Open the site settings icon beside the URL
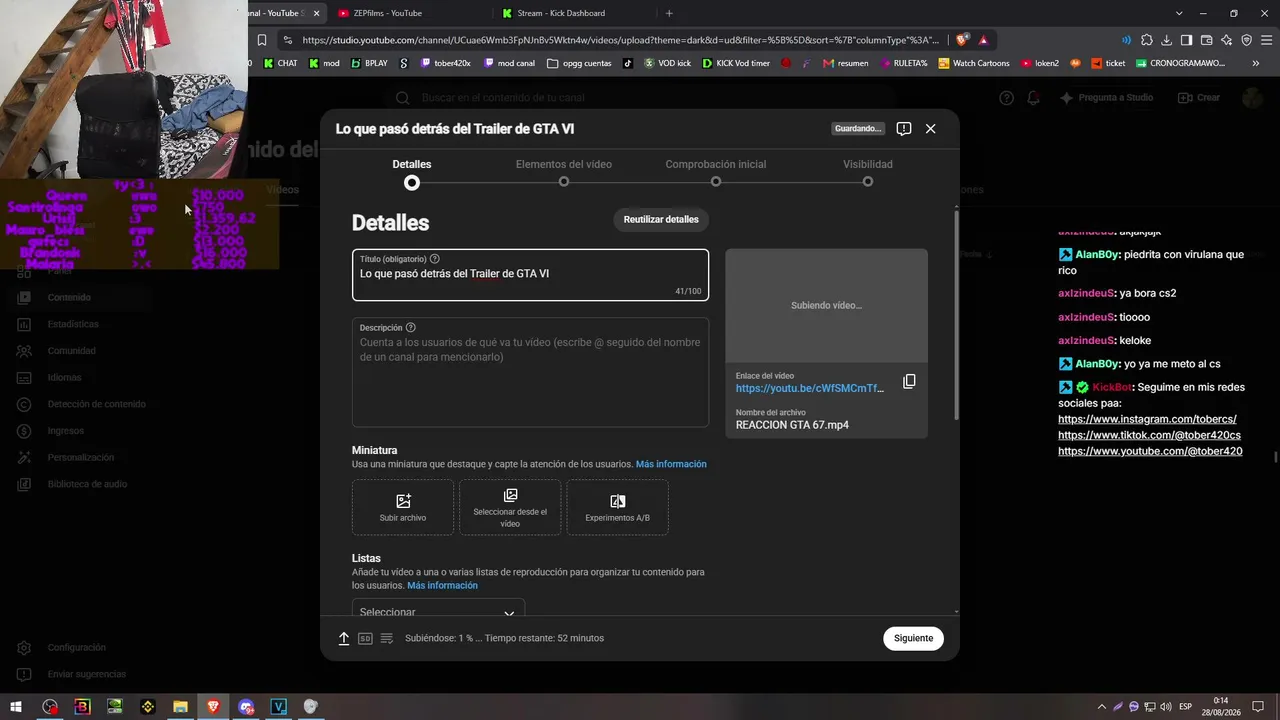The height and width of the screenshot is (720, 1280). click(287, 40)
